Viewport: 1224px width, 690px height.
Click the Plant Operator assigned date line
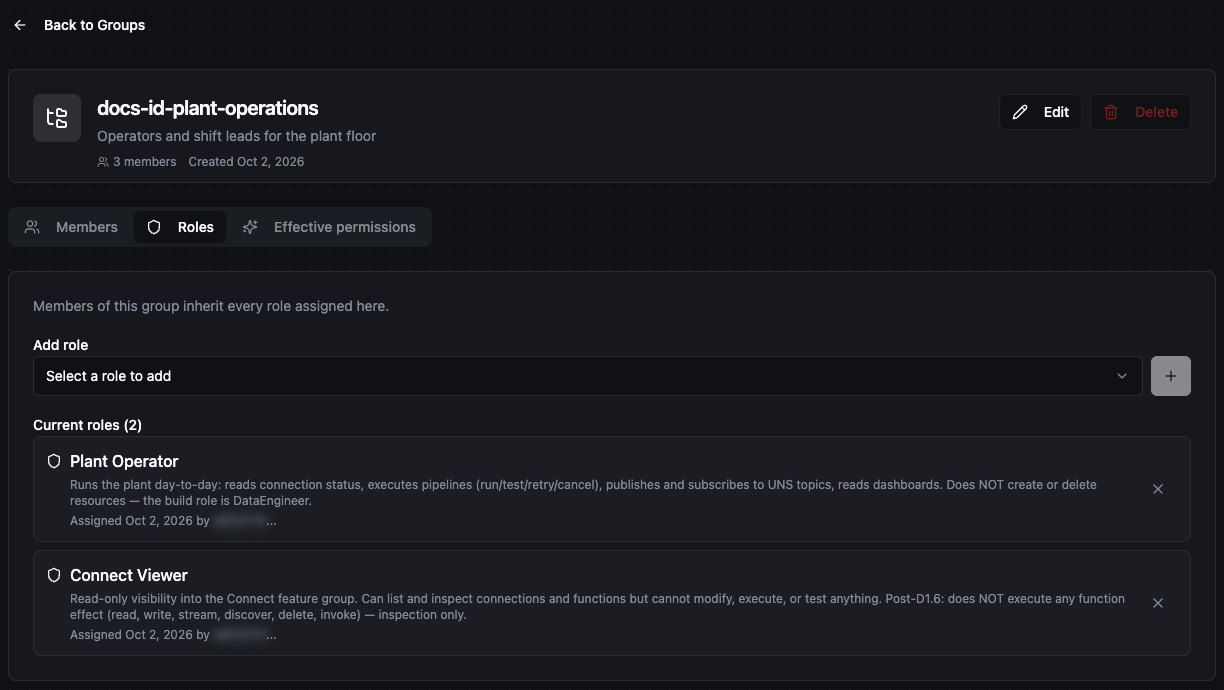tap(173, 521)
